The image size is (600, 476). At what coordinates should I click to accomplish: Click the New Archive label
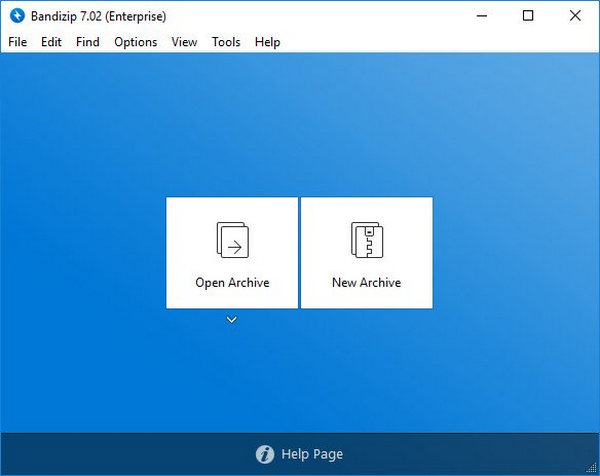[367, 282]
